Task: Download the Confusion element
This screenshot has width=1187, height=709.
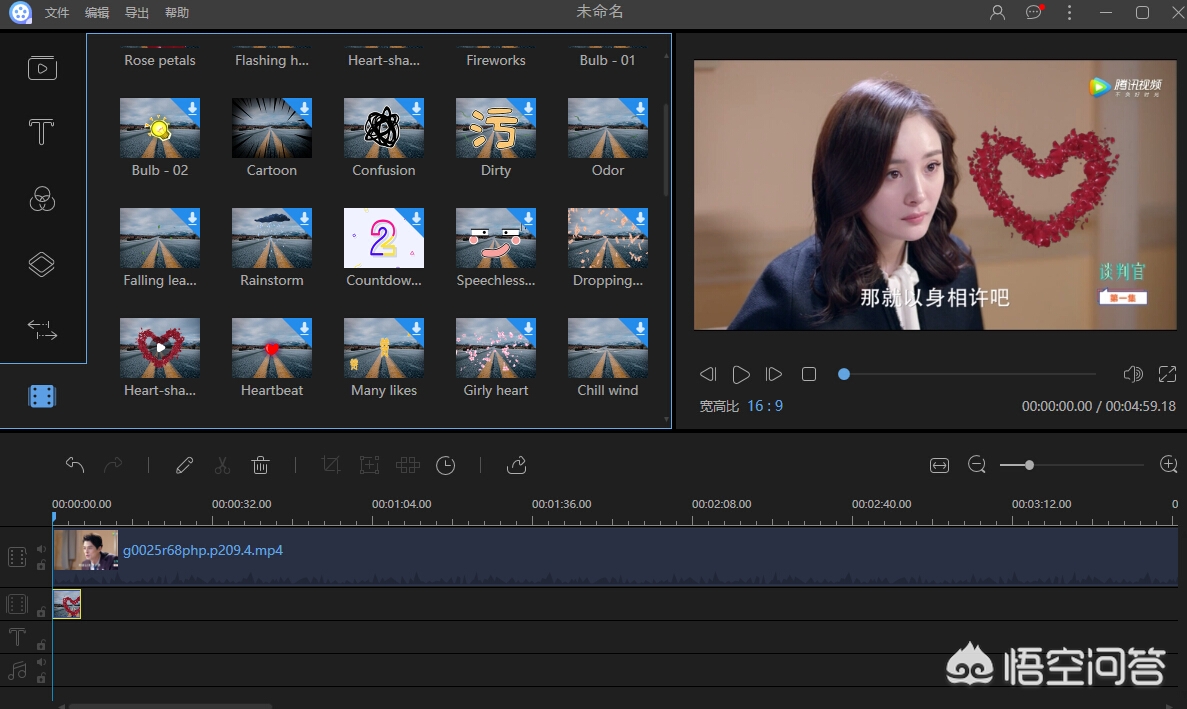Action: [x=416, y=107]
